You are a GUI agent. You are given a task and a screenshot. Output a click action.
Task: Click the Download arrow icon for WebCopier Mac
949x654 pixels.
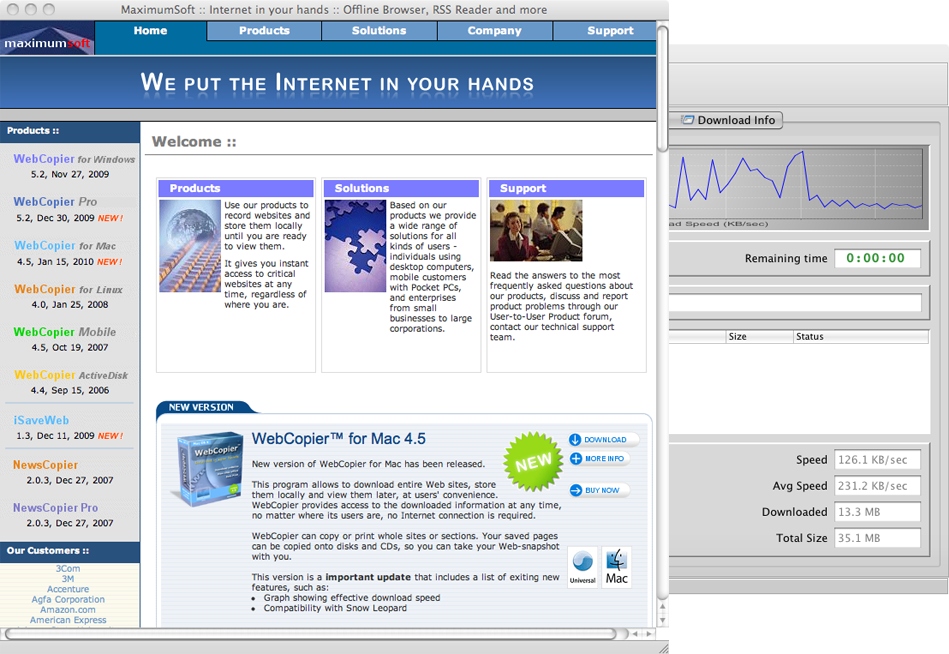click(575, 440)
